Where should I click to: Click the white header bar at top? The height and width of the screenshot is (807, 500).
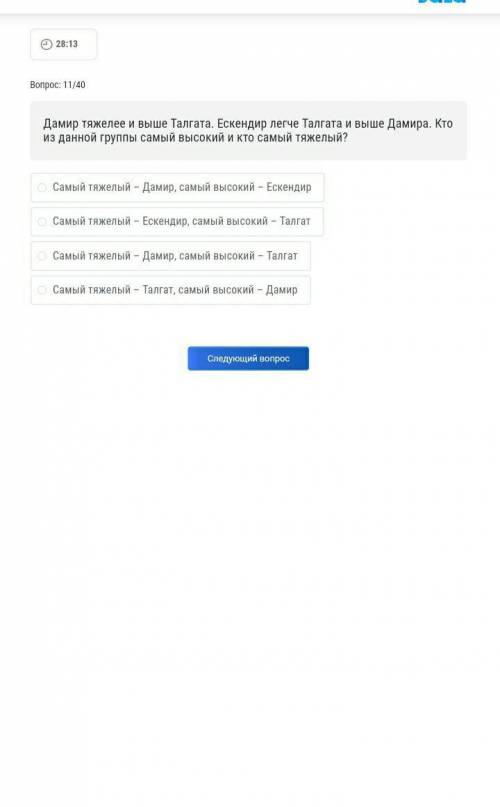(x=250, y=6)
